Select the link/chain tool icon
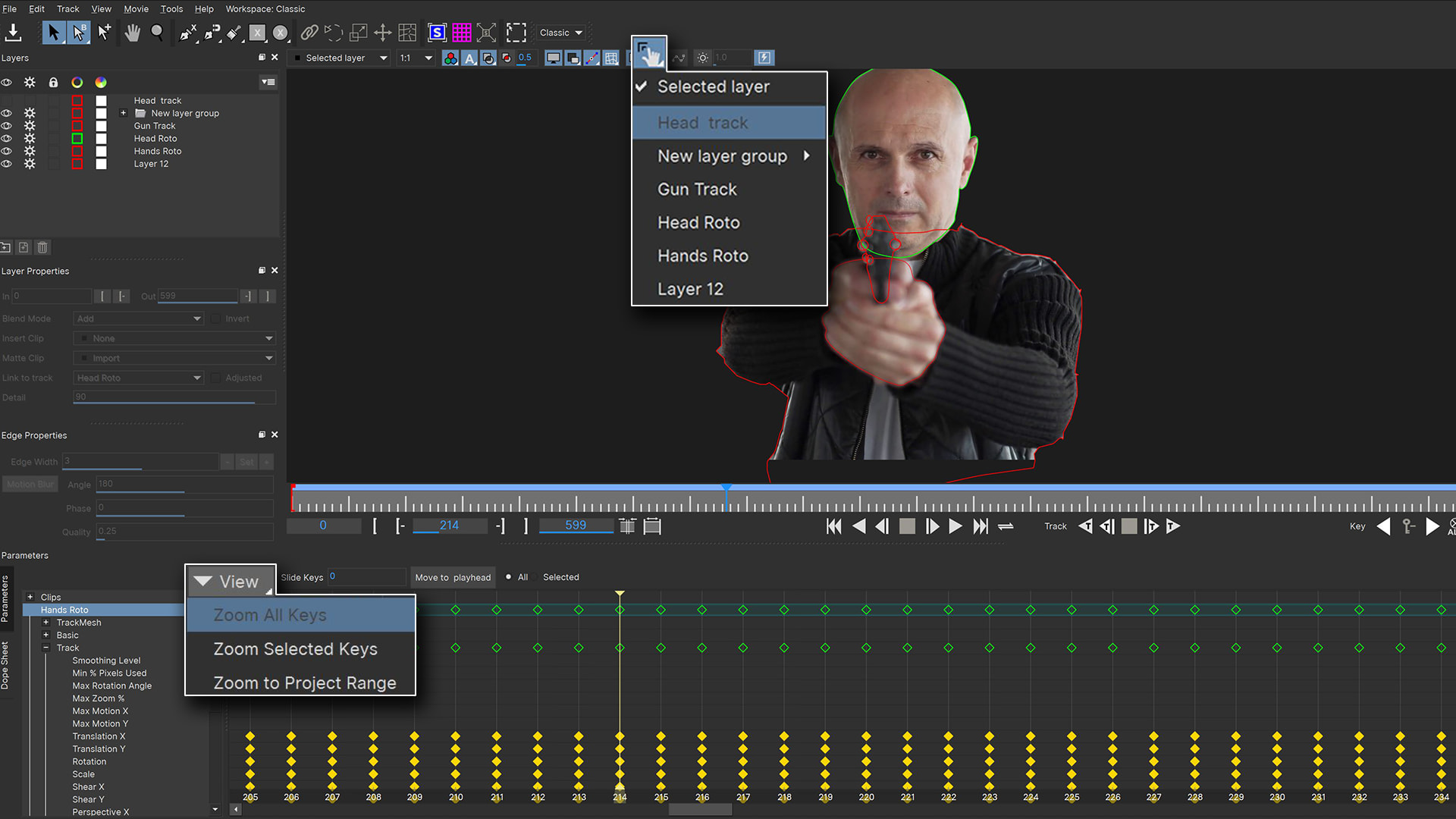The height and width of the screenshot is (819, 1456). [x=309, y=33]
